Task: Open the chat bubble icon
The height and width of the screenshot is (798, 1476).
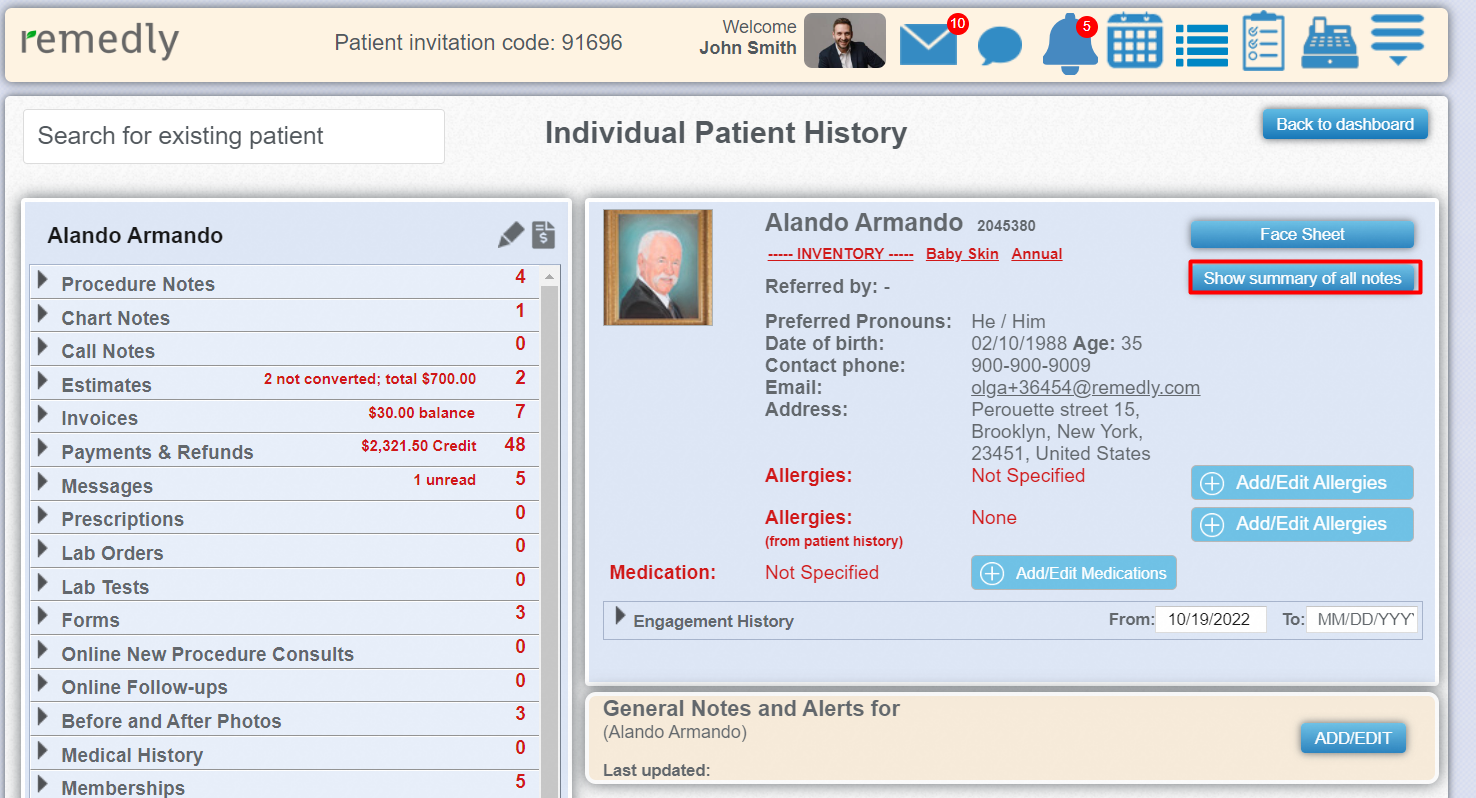Action: coord(999,45)
